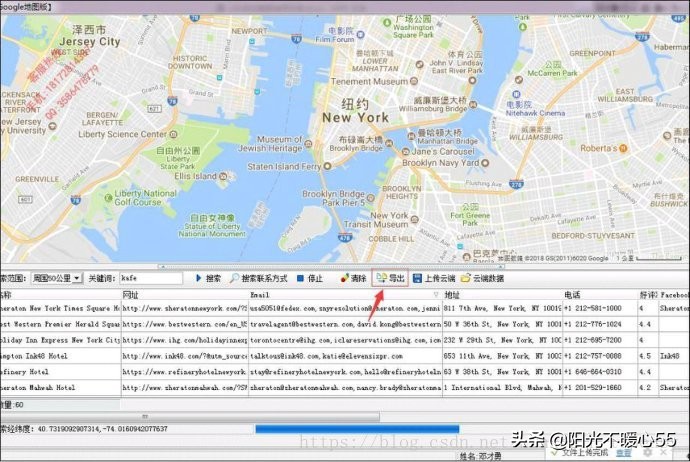This screenshot has height=462, width=690.
Task: Open the Email column filter arrow
Action: pyautogui.click(x=436, y=294)
